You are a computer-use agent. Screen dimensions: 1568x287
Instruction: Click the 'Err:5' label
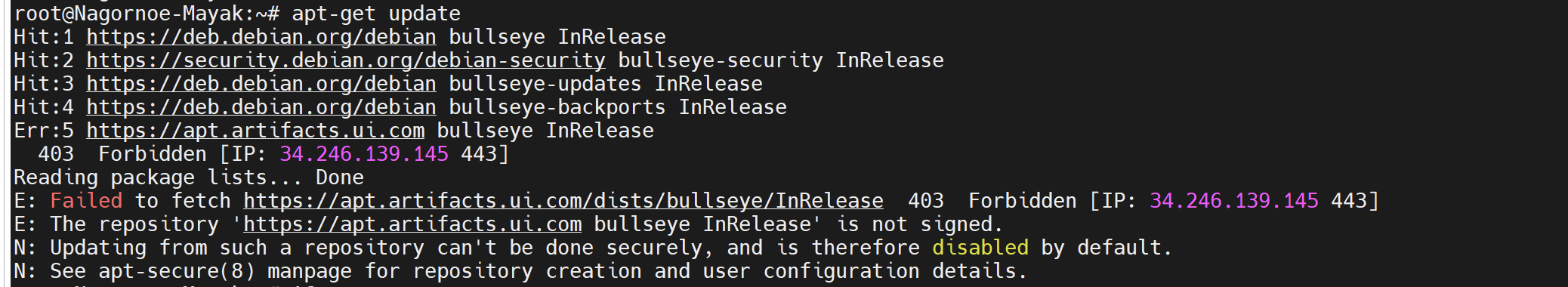click(x=44, y=131)
